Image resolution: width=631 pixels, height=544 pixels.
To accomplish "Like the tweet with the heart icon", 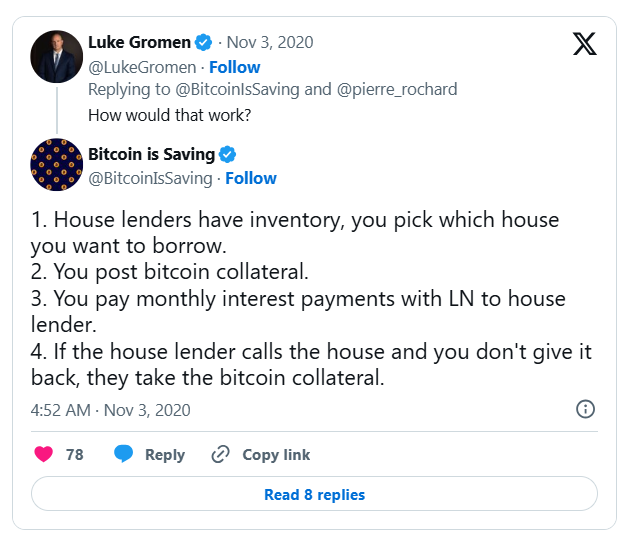I will (x=44, y=454).
